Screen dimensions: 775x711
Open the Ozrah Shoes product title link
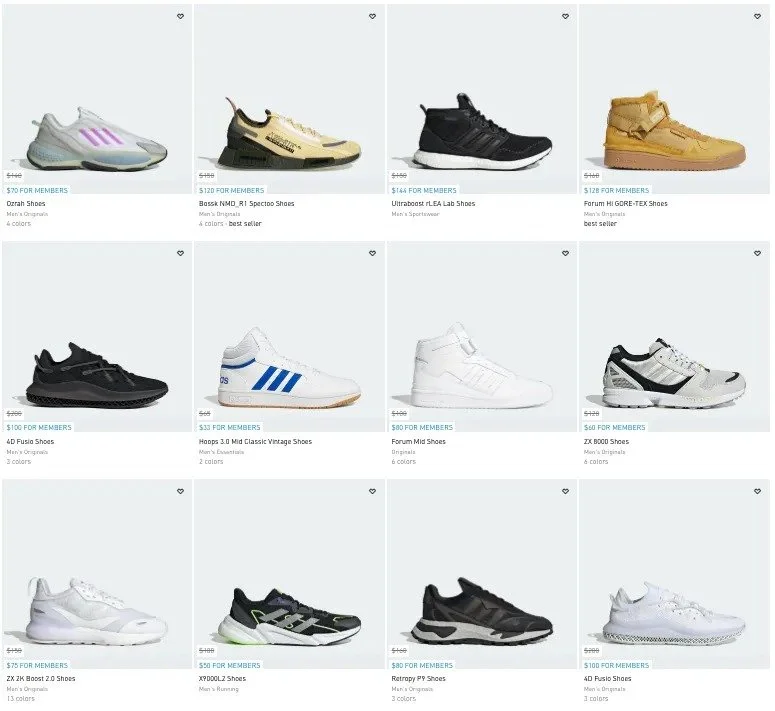tap(26, 204)
